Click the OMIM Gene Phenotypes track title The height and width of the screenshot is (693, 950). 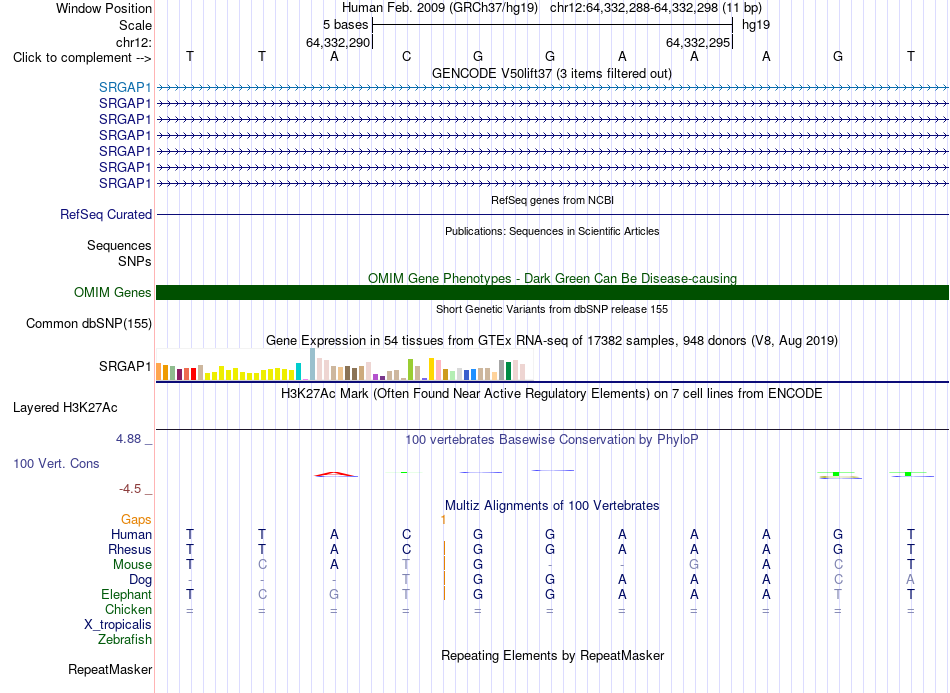point(552,279)
